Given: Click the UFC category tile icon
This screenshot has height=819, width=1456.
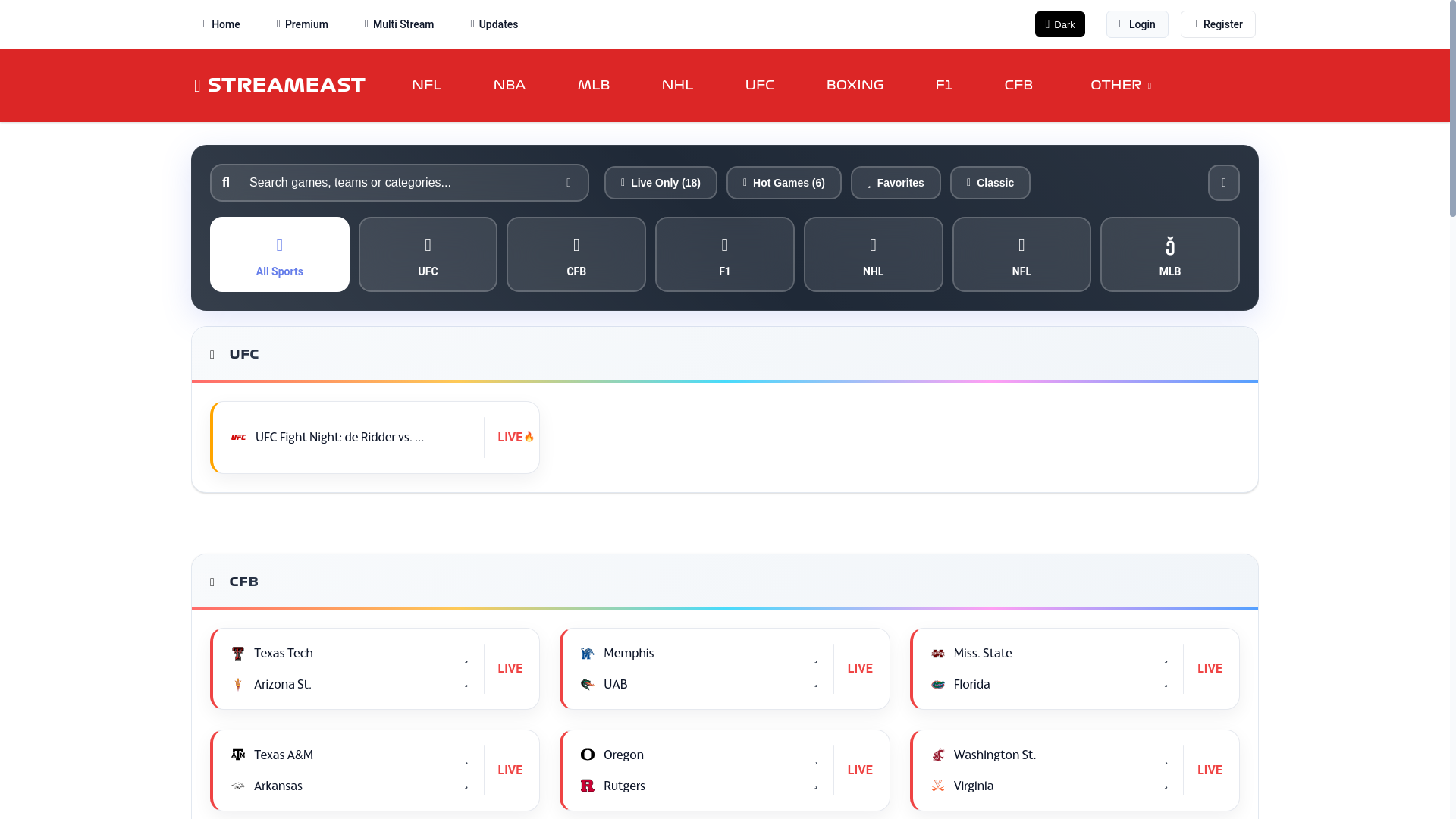Looking at the screenshot, I should (x=428, y=245).
